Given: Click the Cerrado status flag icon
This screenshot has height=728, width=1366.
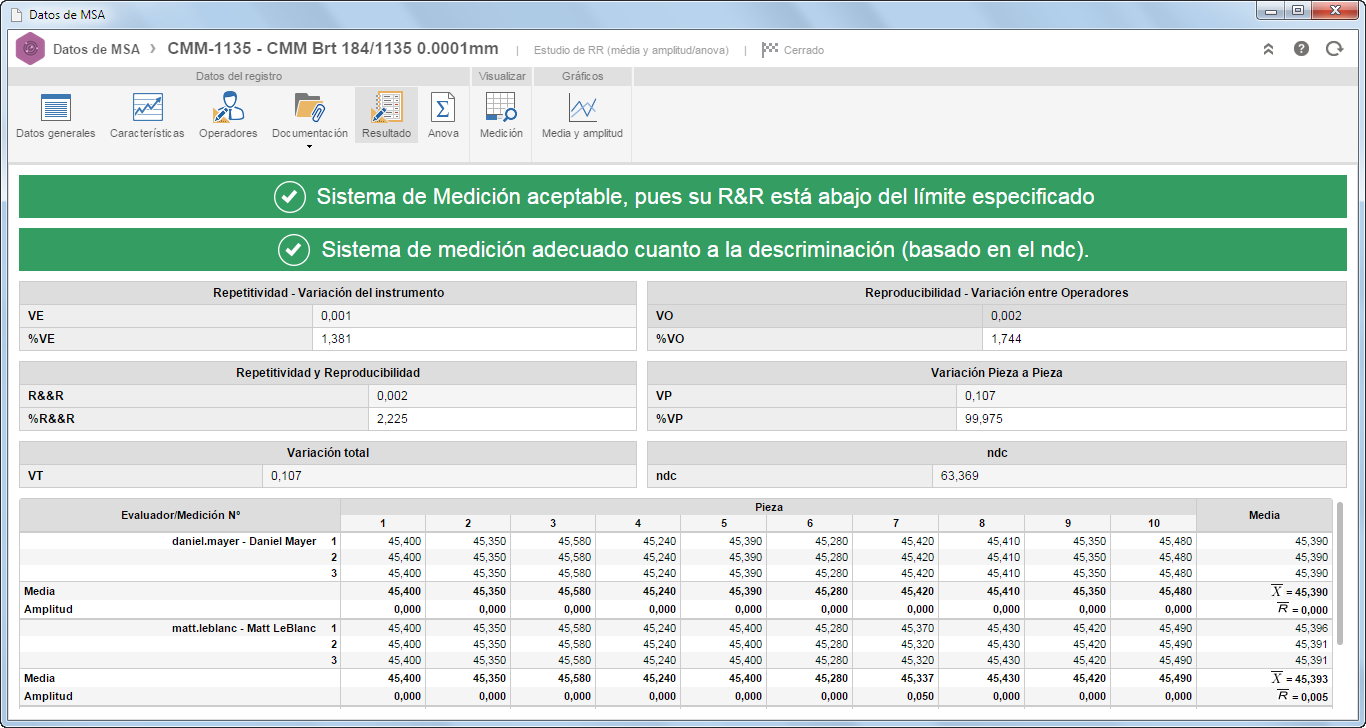Looking at the screenshot, I should point(770,49).
